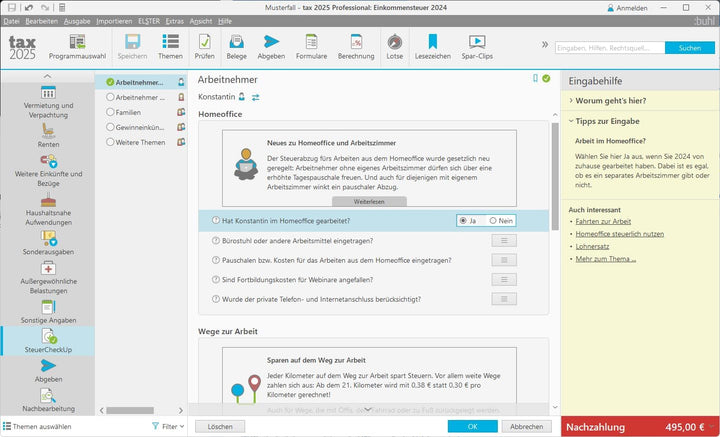Open Spar-Clips video tool

(477, 47)
